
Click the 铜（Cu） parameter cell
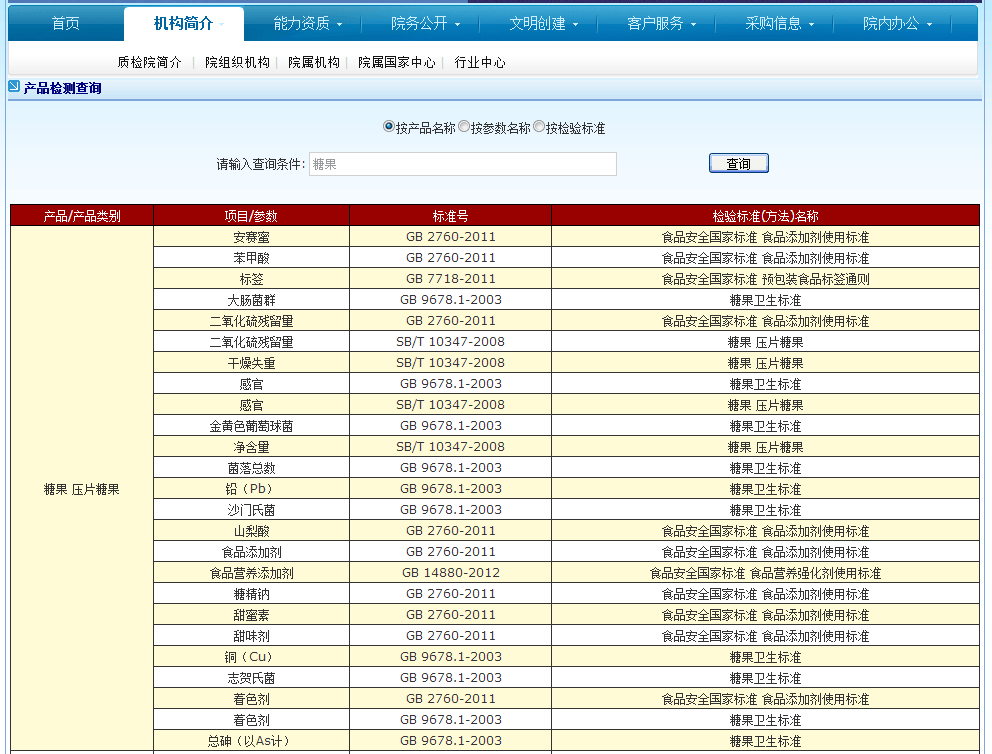251,657
